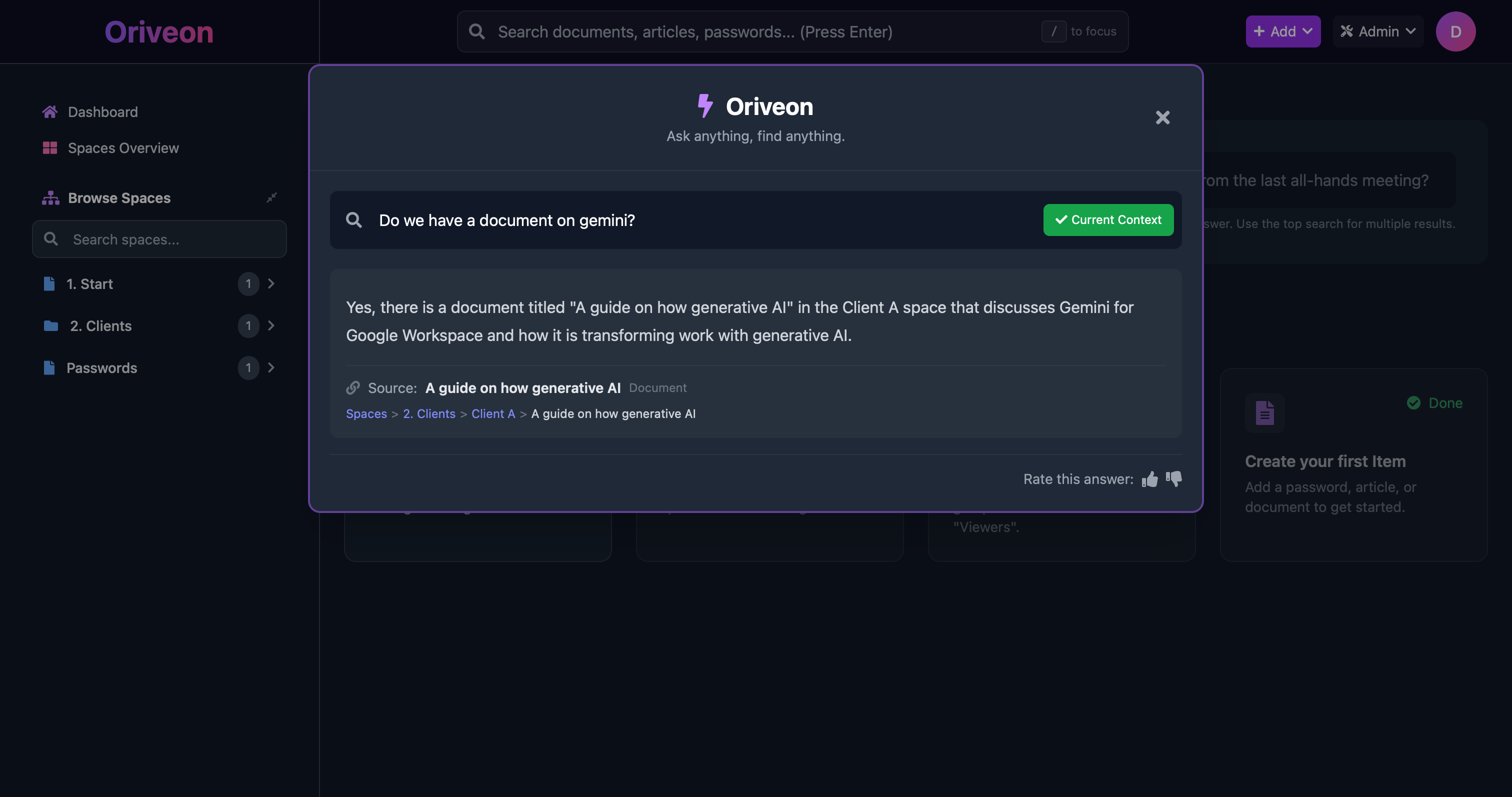Click the Admin tools icon
The width and height of the screenshot is (1512, 797).
tap(1347, 31)
